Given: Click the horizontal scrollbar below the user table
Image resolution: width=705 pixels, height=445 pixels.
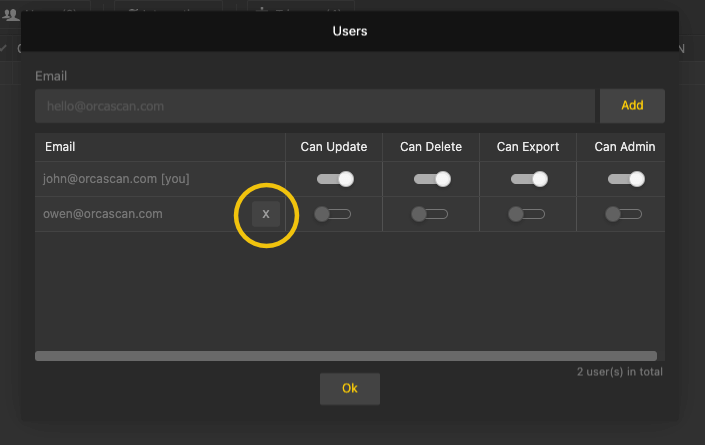Looking at the screenshot, I should [x=346, y=355].
